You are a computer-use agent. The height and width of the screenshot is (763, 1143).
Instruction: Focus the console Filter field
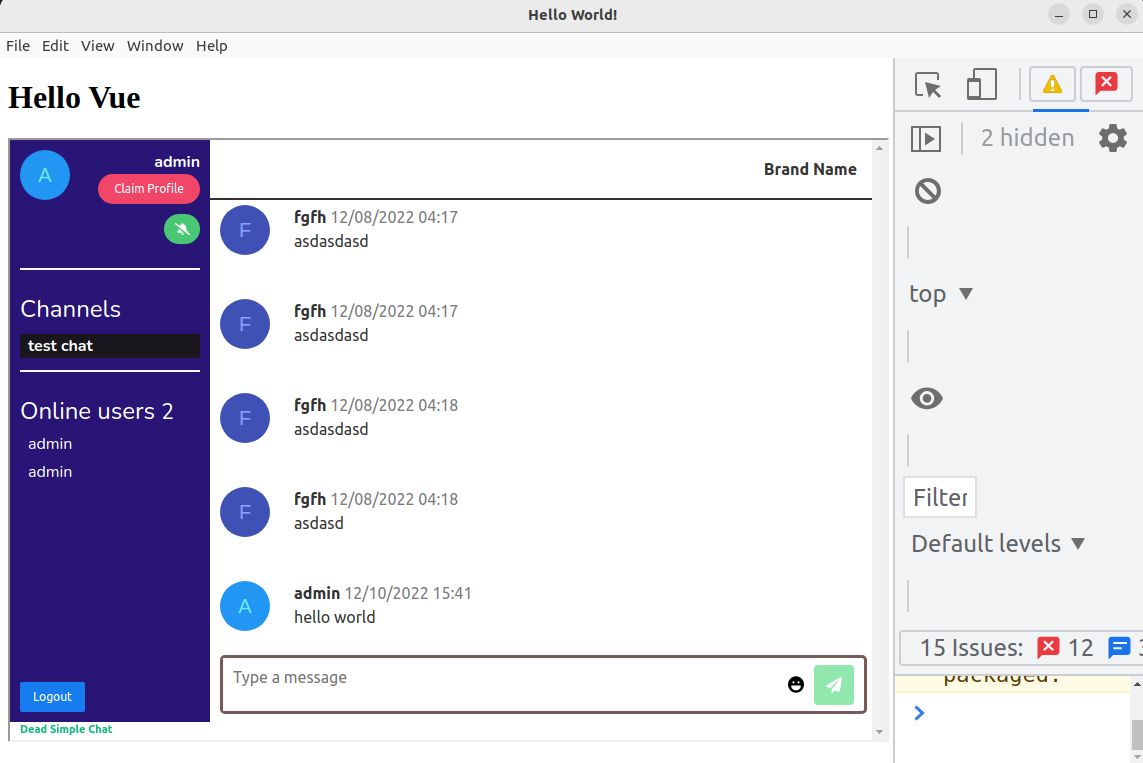click(x=940, y=498)
